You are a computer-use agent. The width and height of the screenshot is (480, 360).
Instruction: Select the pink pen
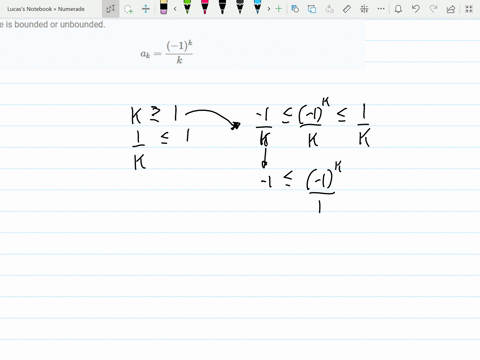[x=205, y=7]
